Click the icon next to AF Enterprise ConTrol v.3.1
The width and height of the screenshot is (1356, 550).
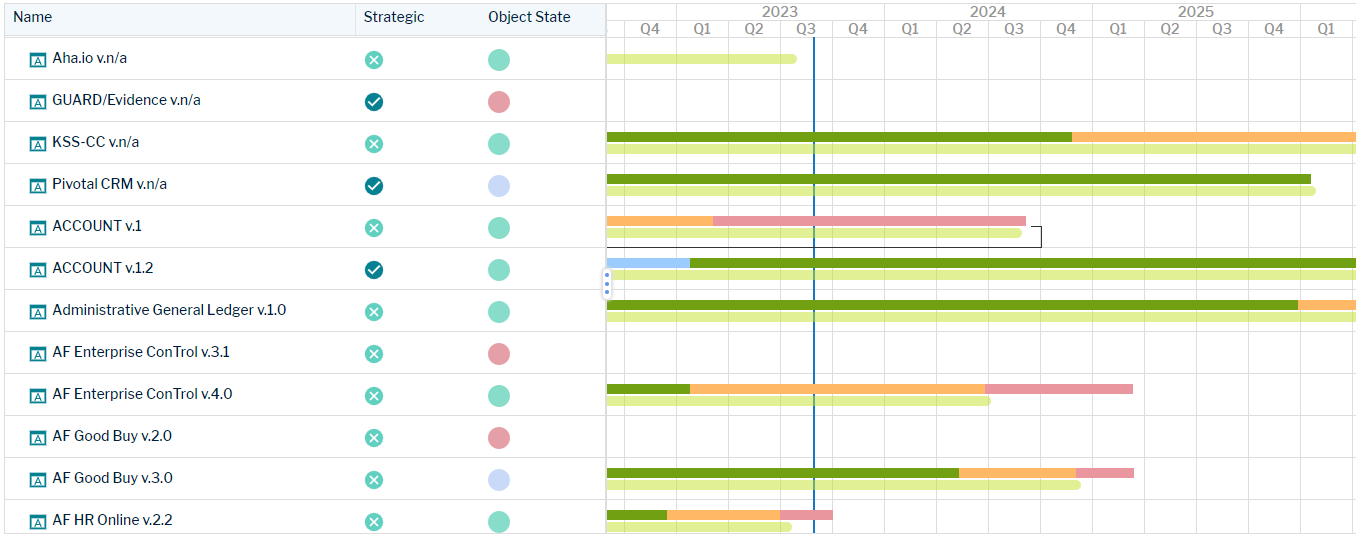tap(38, 354)
